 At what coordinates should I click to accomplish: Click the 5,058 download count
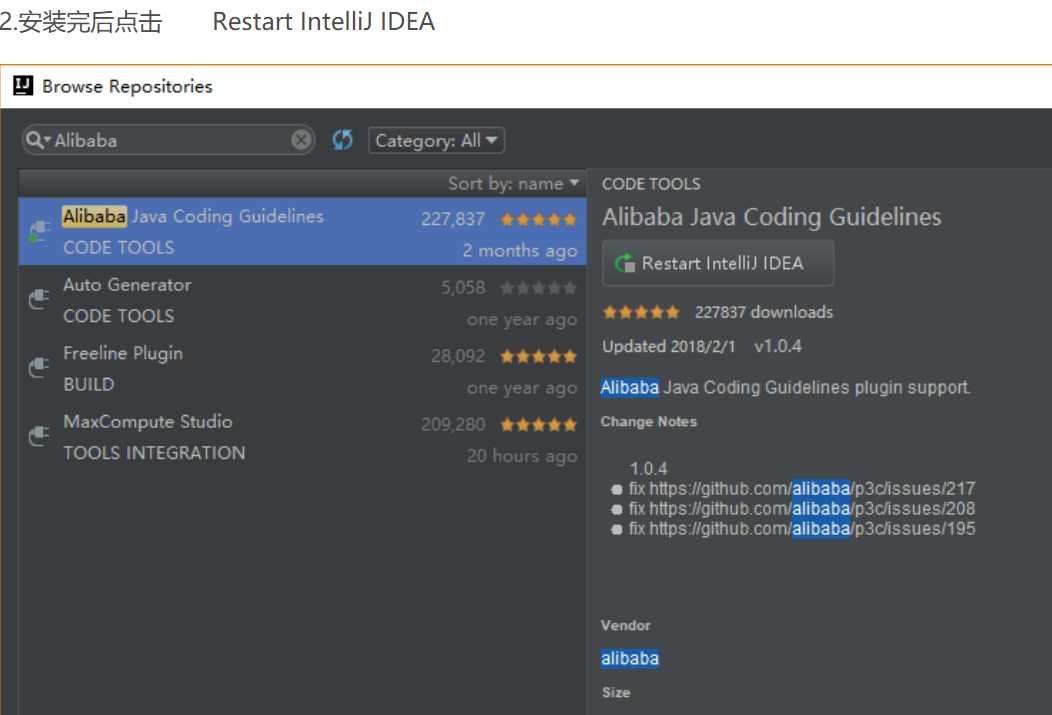[x=463, y=288]
